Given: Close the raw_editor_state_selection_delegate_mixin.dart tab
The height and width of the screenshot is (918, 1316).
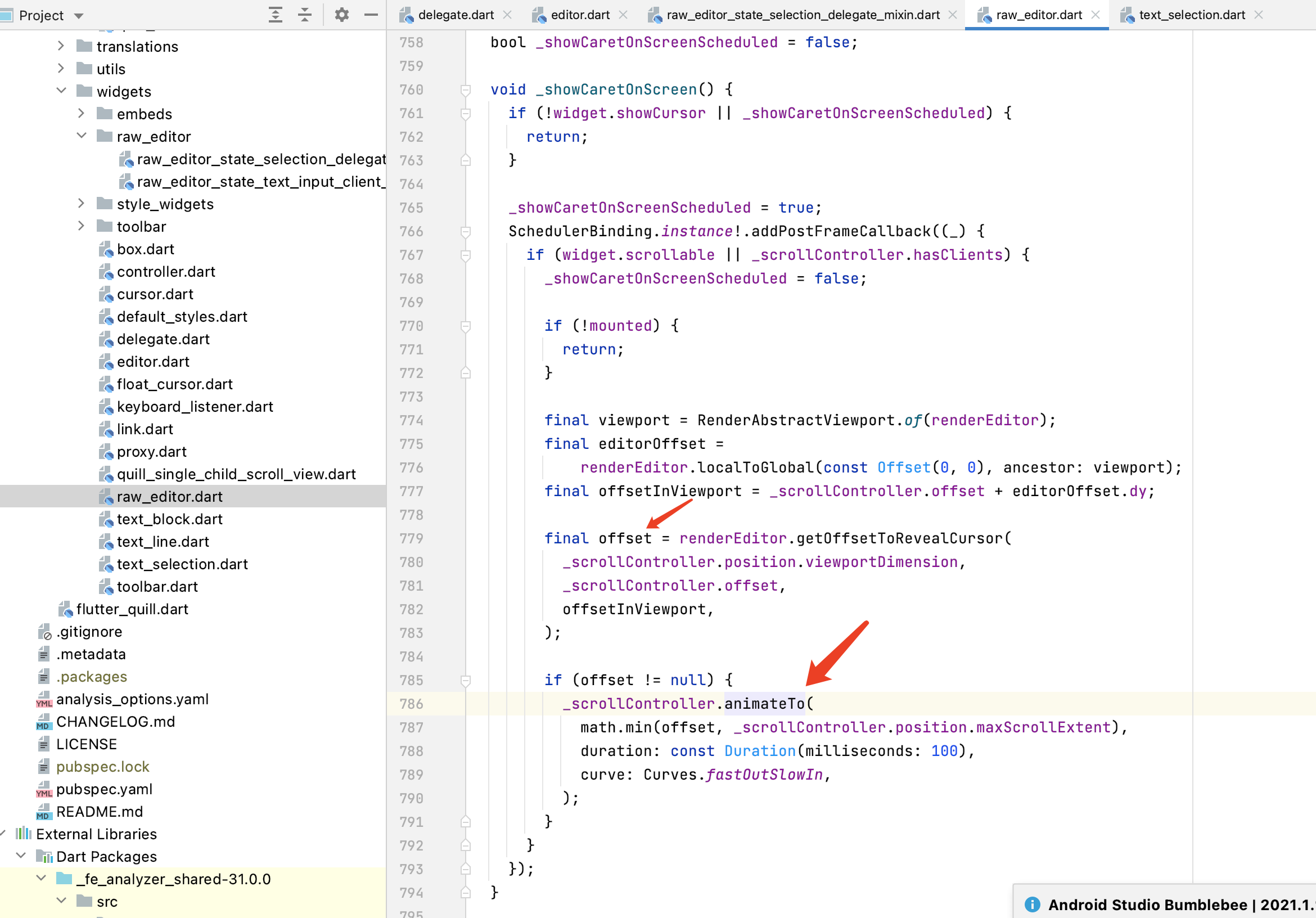Looking at the screenshot, I should click(x=953, y=15).
